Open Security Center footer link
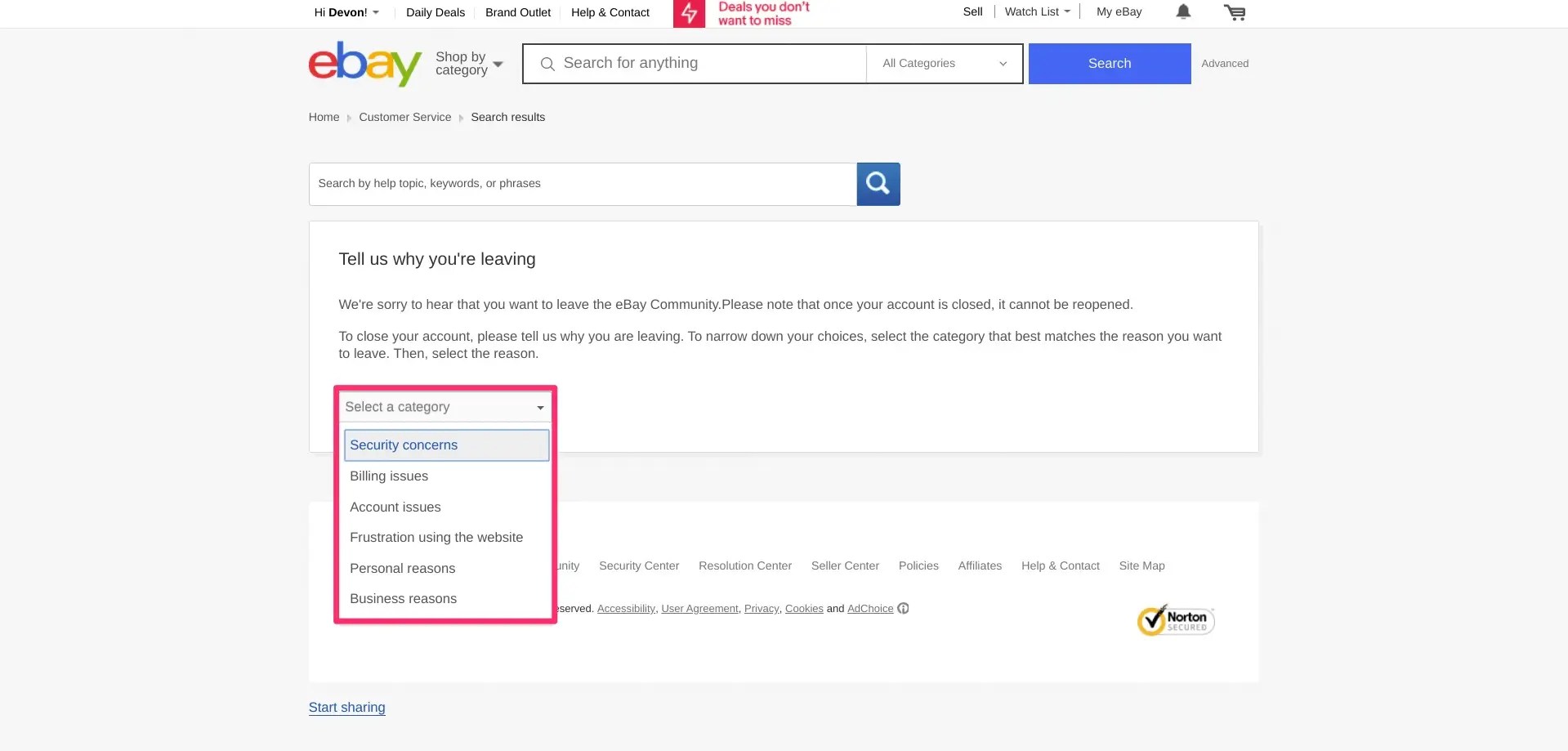Viewport: 1568px width, 751px height. (x=639, y=565)
